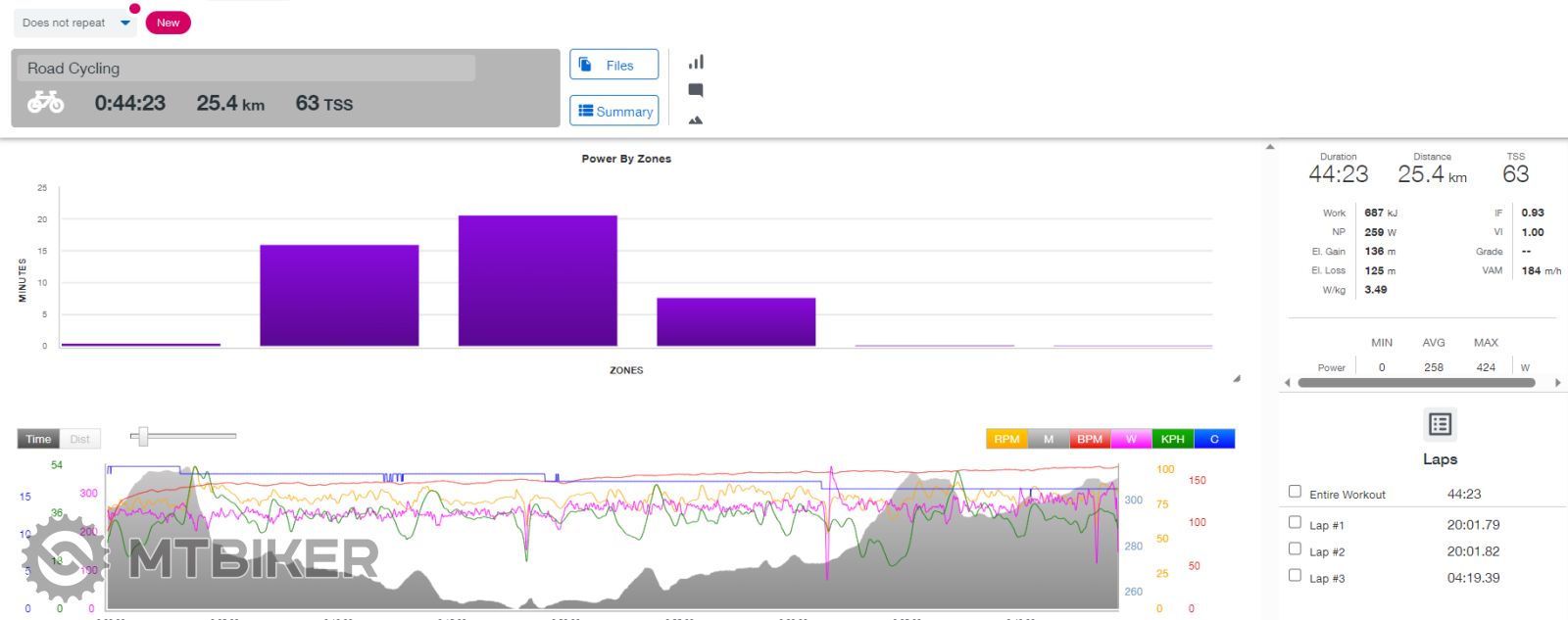Image resolution: width=1568 pixels, height=620 pixels.
Task: Click the Summary button
Action: [613, 111]
